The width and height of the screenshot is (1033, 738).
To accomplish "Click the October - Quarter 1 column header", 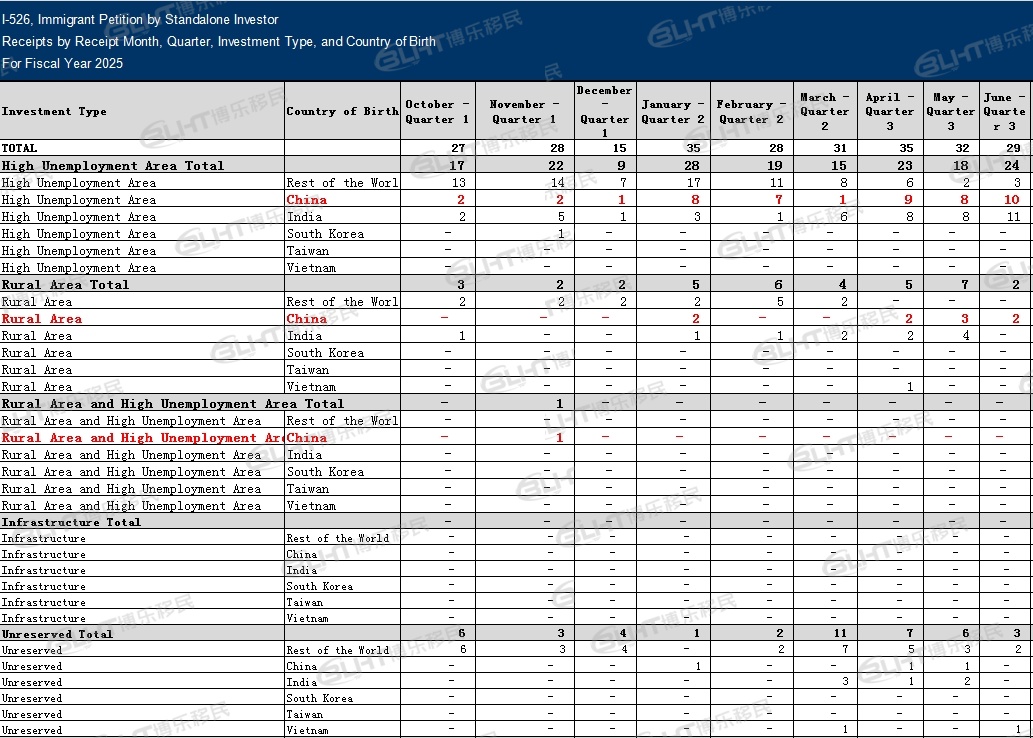I will pyautogui.click(x=437, y=111).
